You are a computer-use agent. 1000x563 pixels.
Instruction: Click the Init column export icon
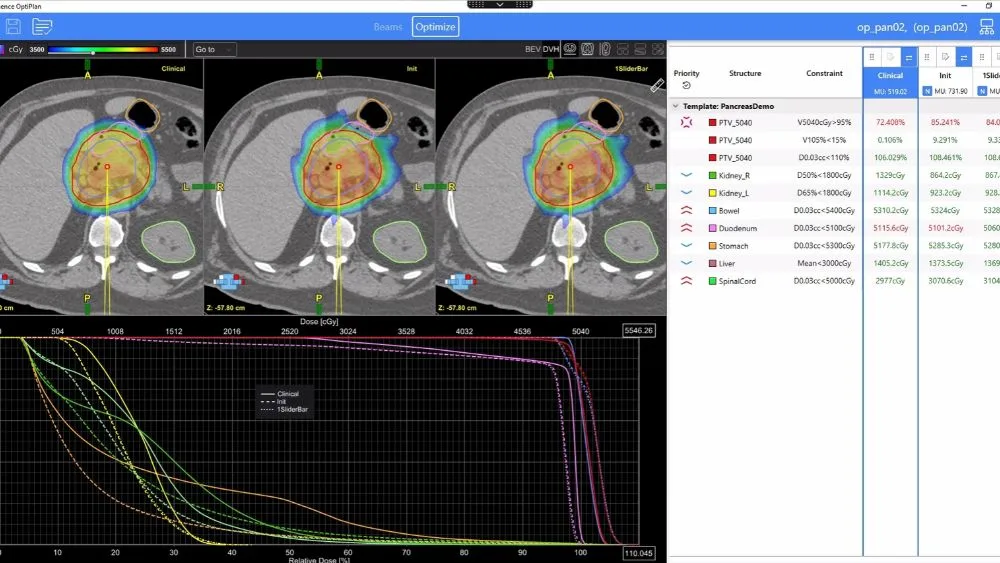coord(945,57)
